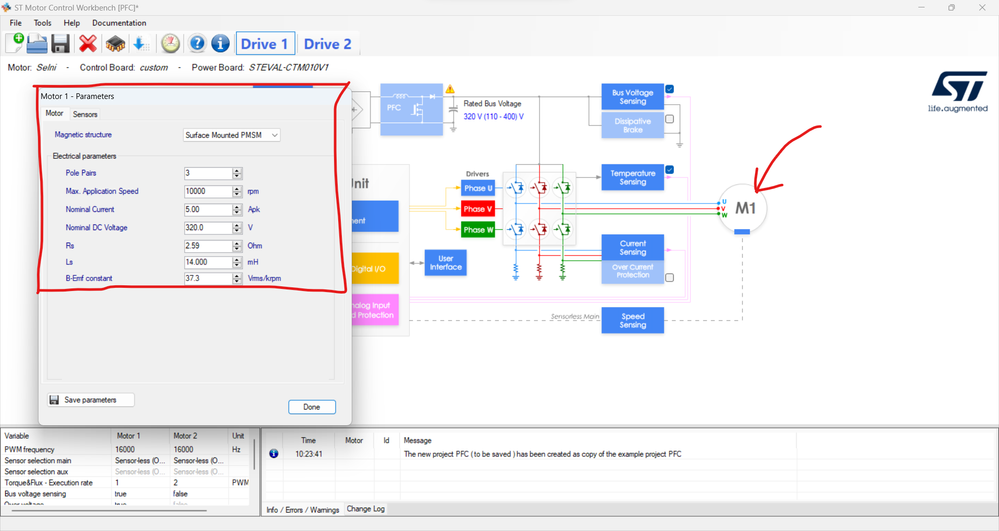This screenshot has height=531, width=999.
Task: Toggle the Temperature Sensing checkbox
Action: pyautogui.click(x=670, y=170)
